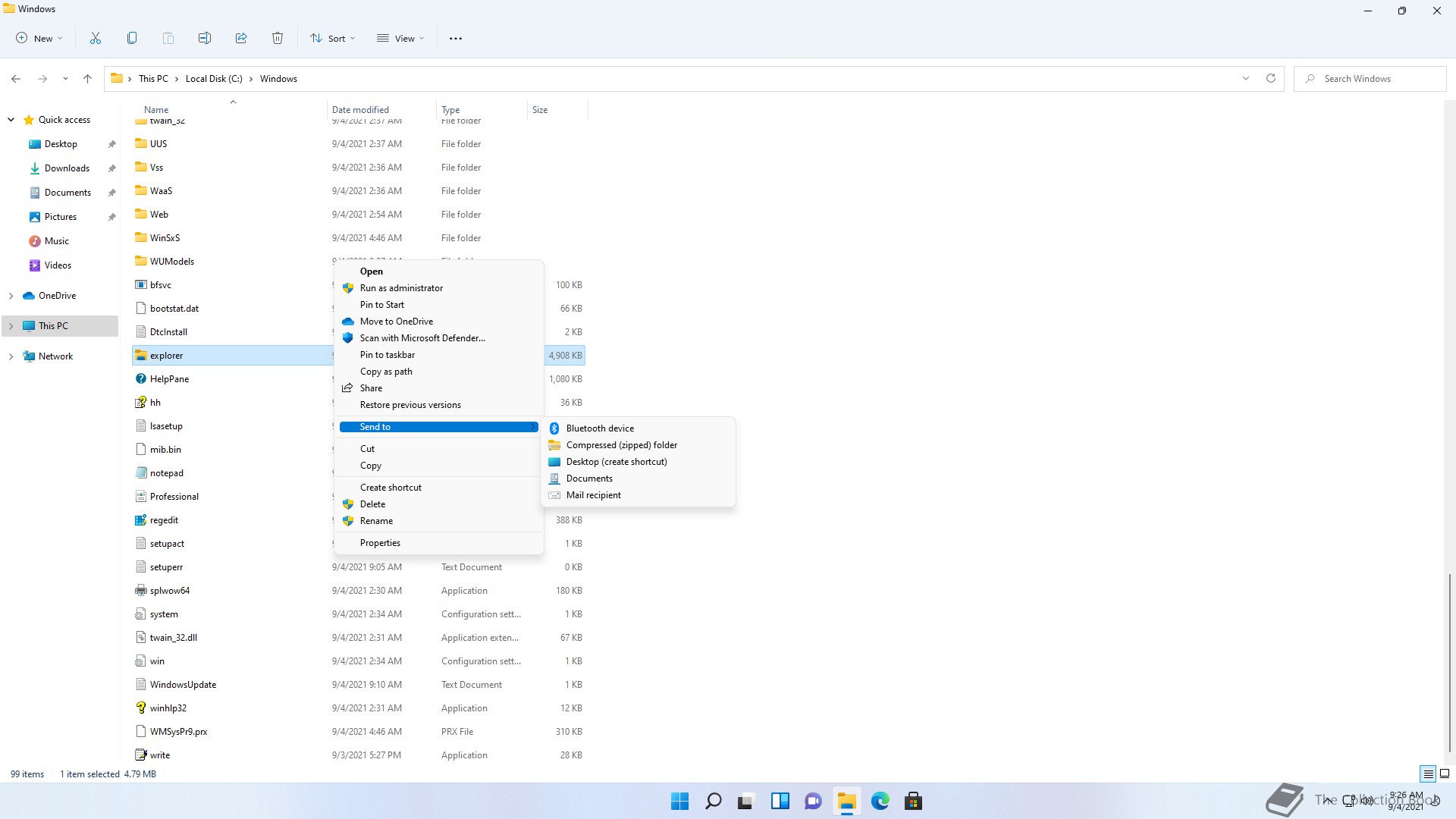
Task: Expand the This PC tree node
Action: click(x=11, y=326)
